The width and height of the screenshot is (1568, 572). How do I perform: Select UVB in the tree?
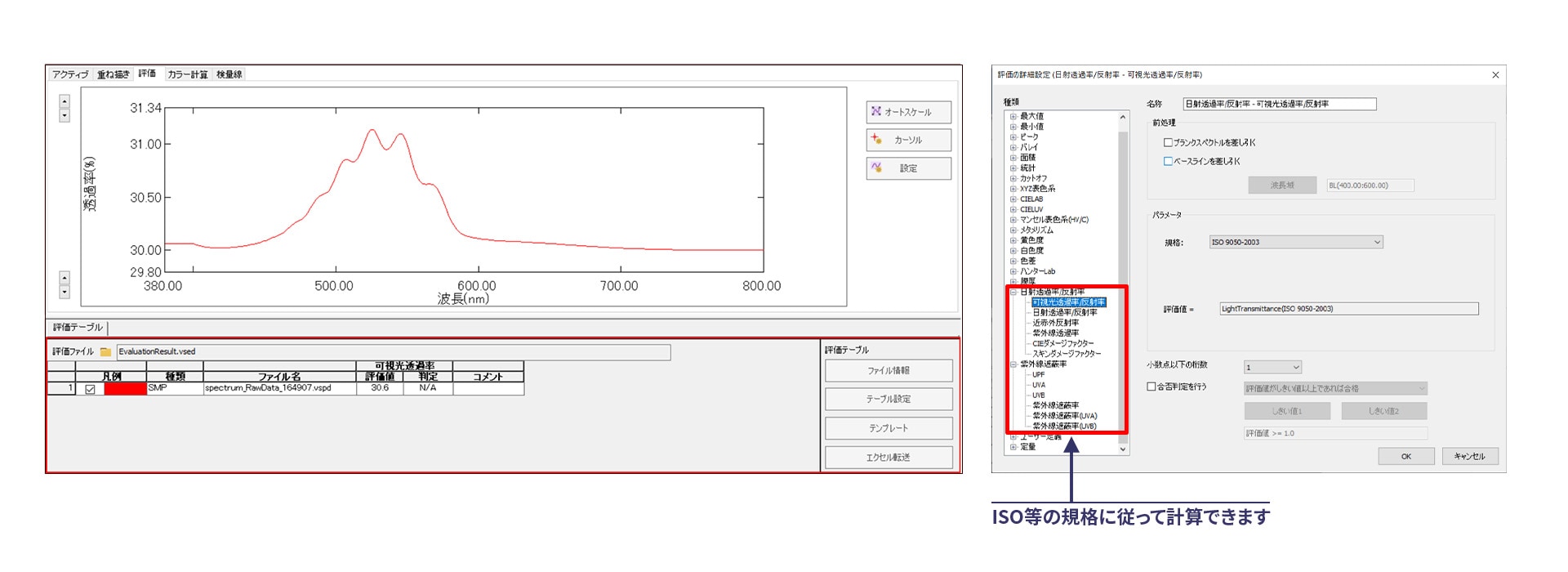click(1039, 395)
